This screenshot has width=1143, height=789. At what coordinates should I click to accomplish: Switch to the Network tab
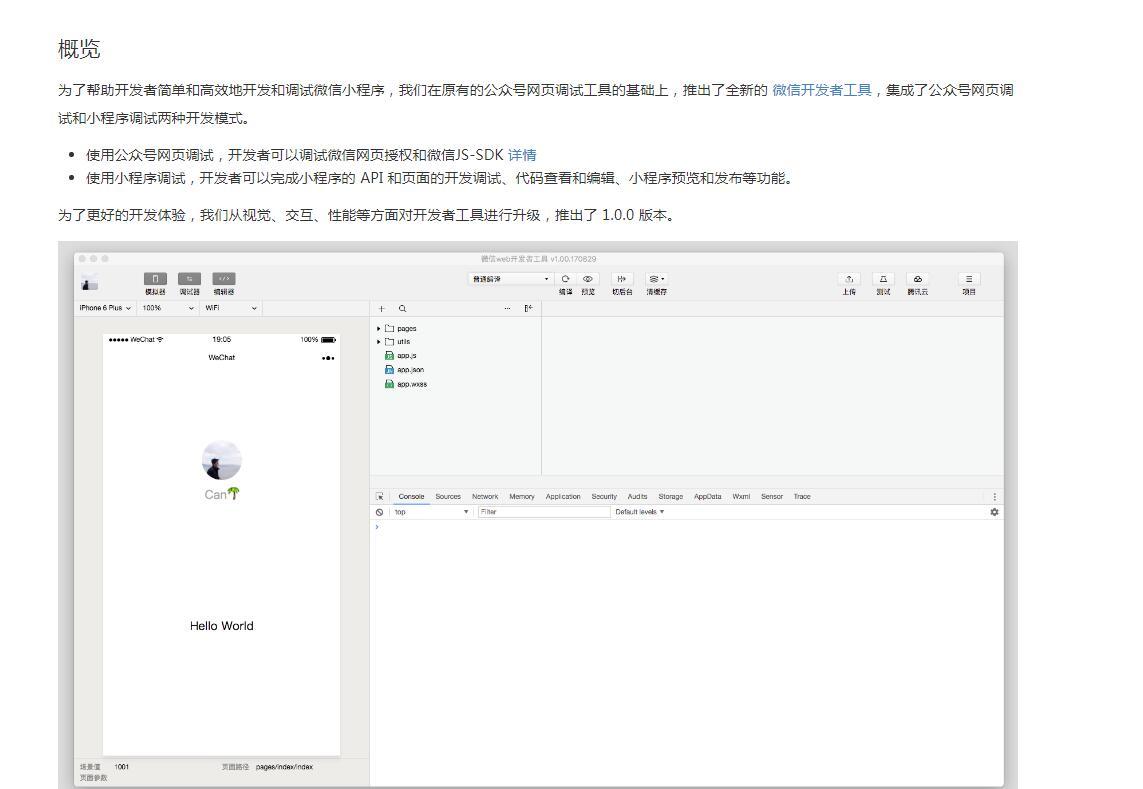[x=485, y=496]
